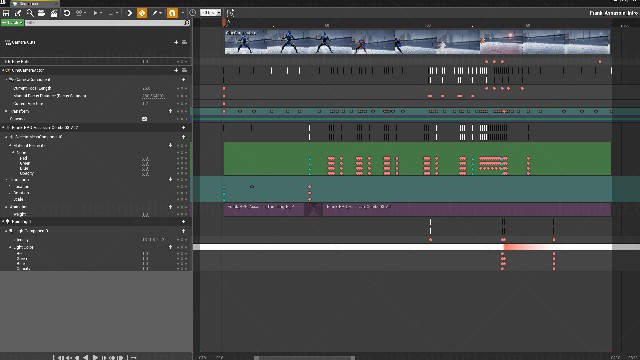
Task: Open the general options dropdown in toolbar
Action: (80, 13)
